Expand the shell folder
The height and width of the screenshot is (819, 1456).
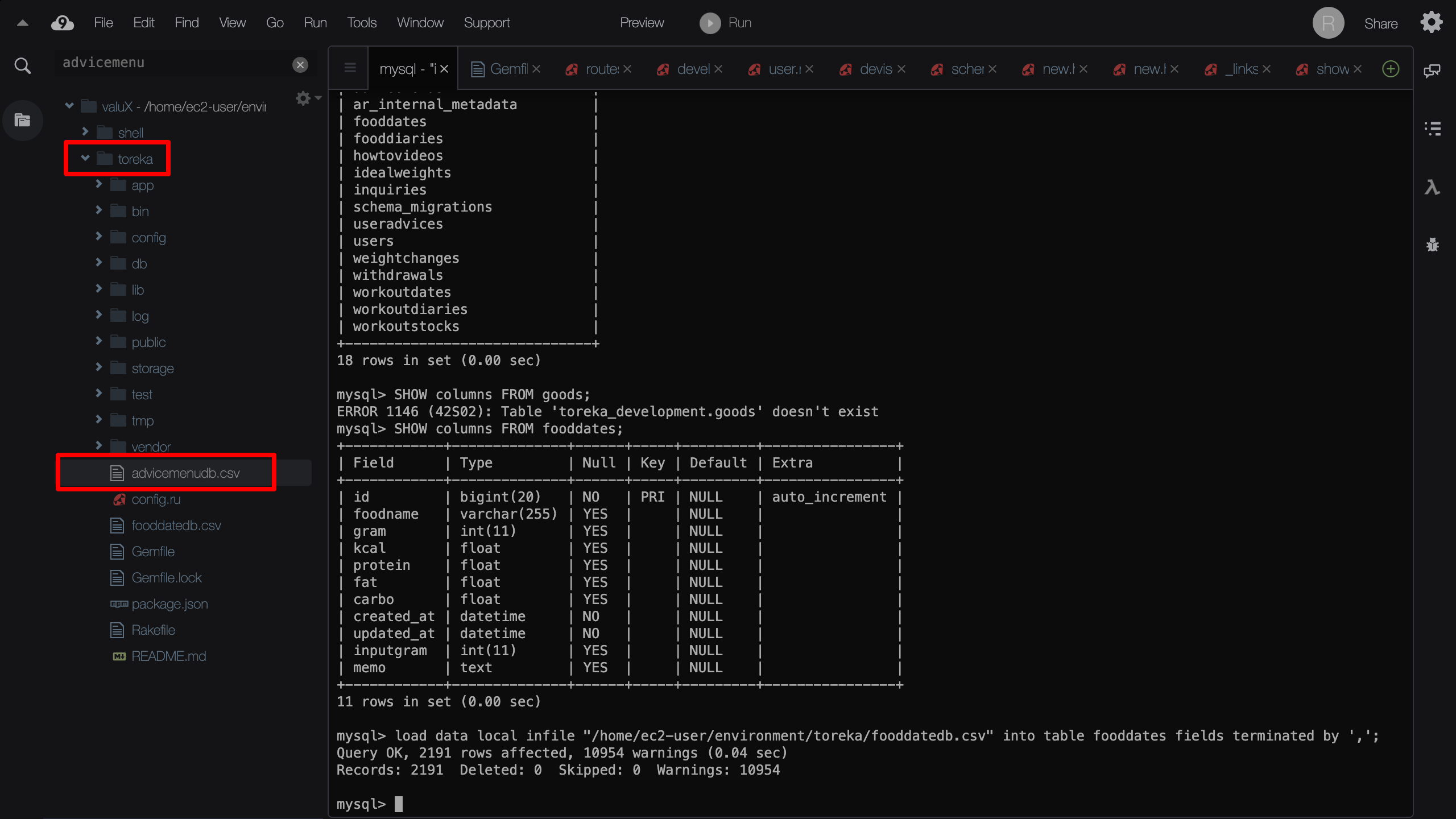(x=85, y=132)
